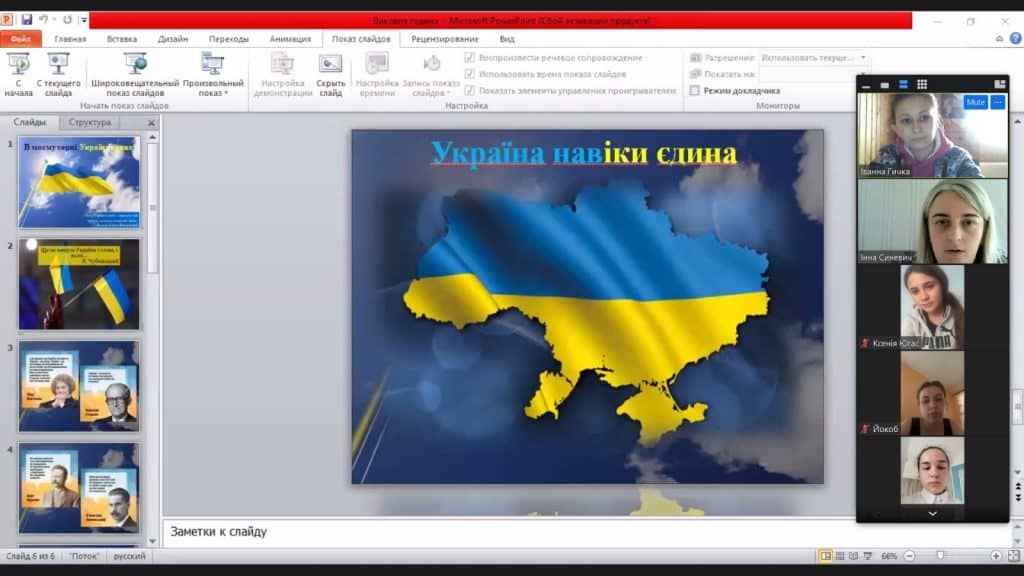
Task: Switch to Структура outline pane tab
Action: [x=90, y=123]
